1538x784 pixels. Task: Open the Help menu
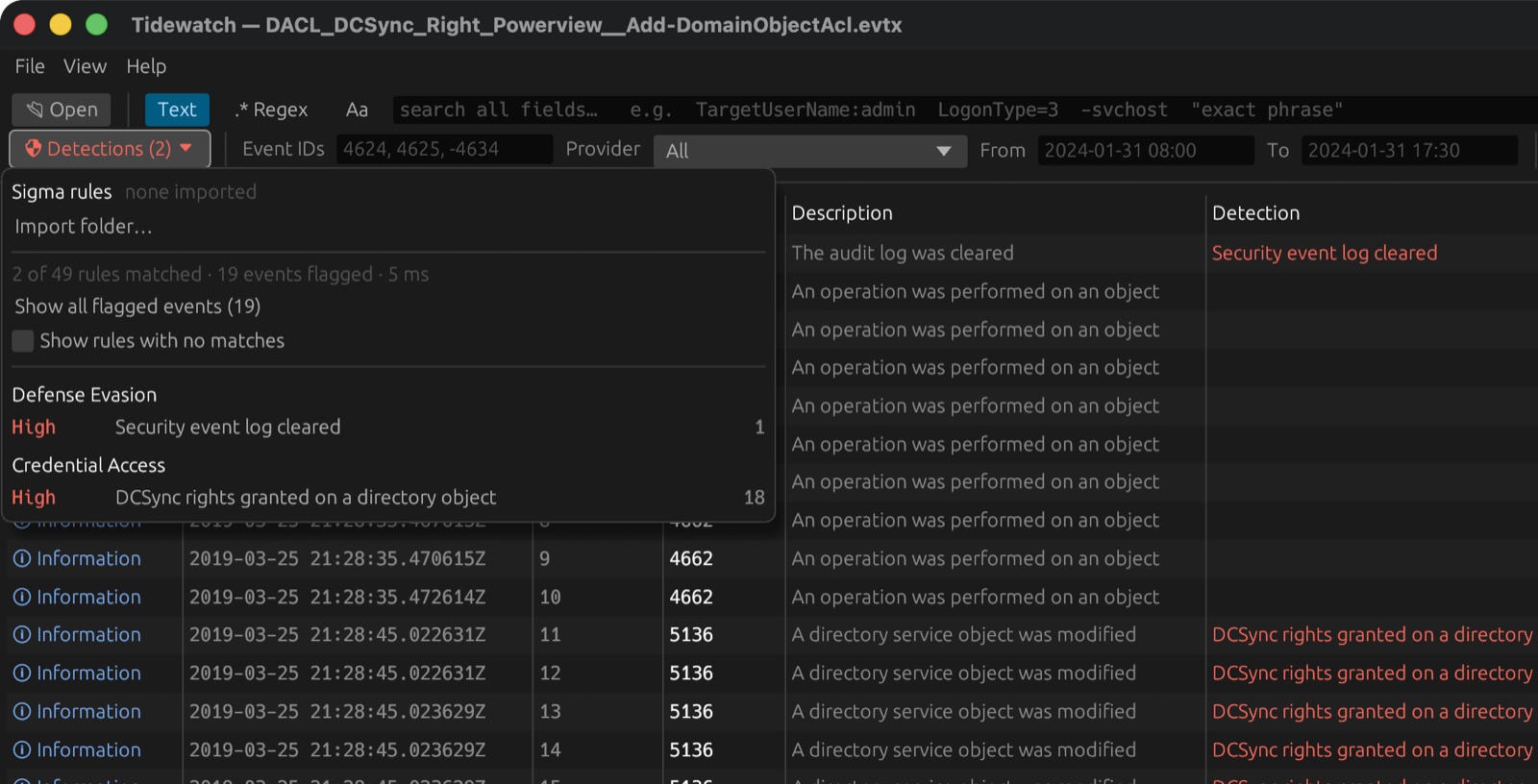pos(146,66)
